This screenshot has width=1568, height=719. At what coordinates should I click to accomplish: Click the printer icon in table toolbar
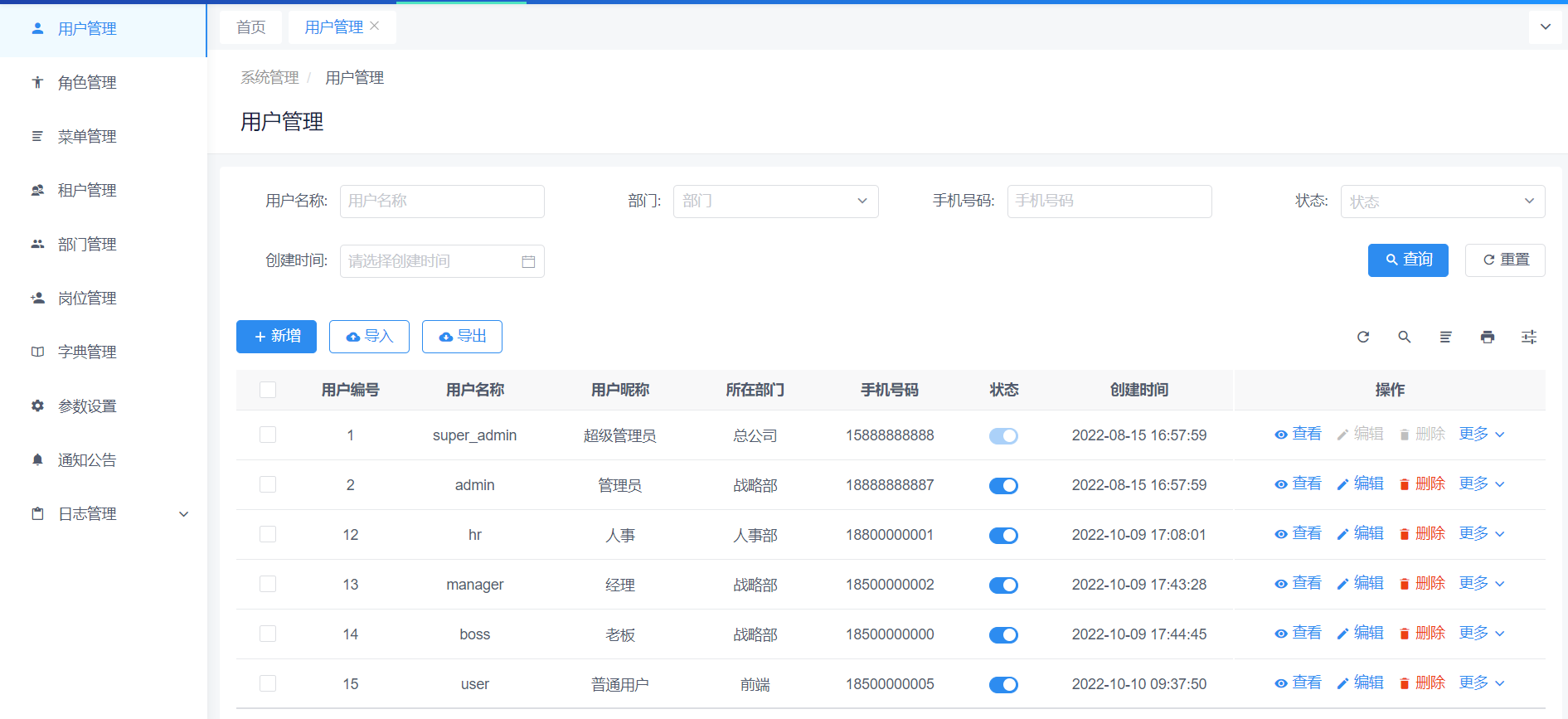[x=1488, y=337]
